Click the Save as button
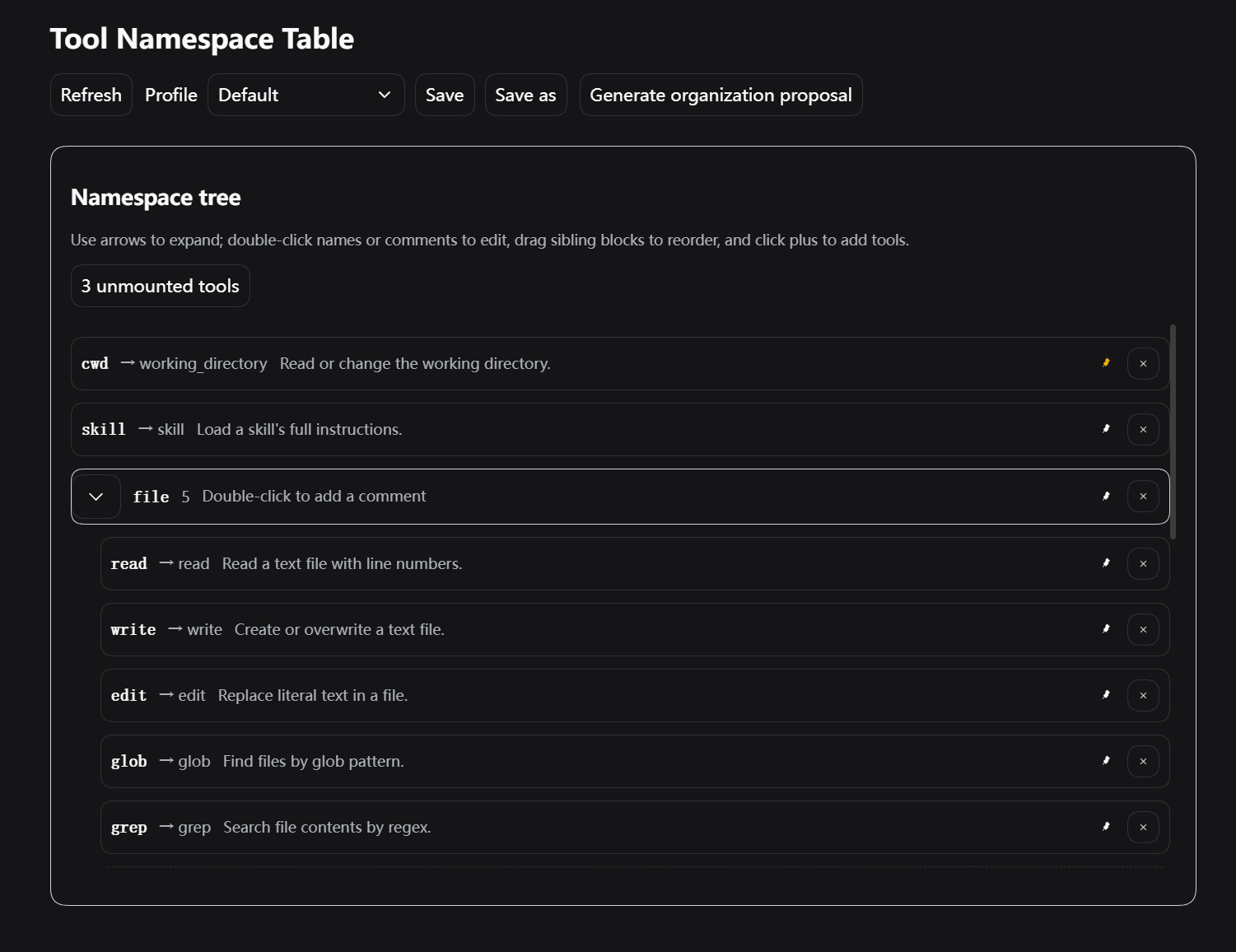This screenshot has height=952, width=1236. pos(525,95)
